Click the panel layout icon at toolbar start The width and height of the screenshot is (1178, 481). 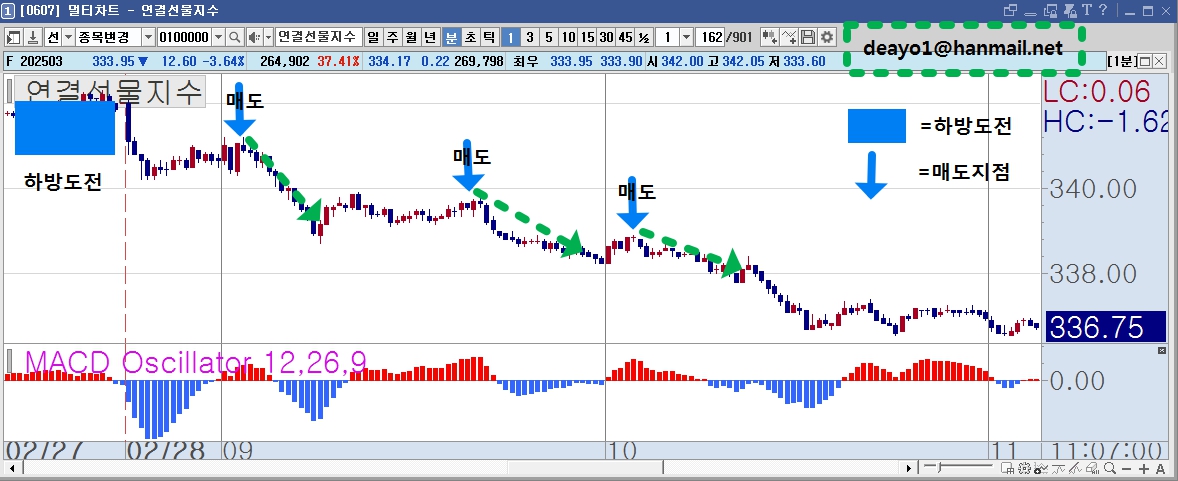pyautogui.click(x=14, y=37)
